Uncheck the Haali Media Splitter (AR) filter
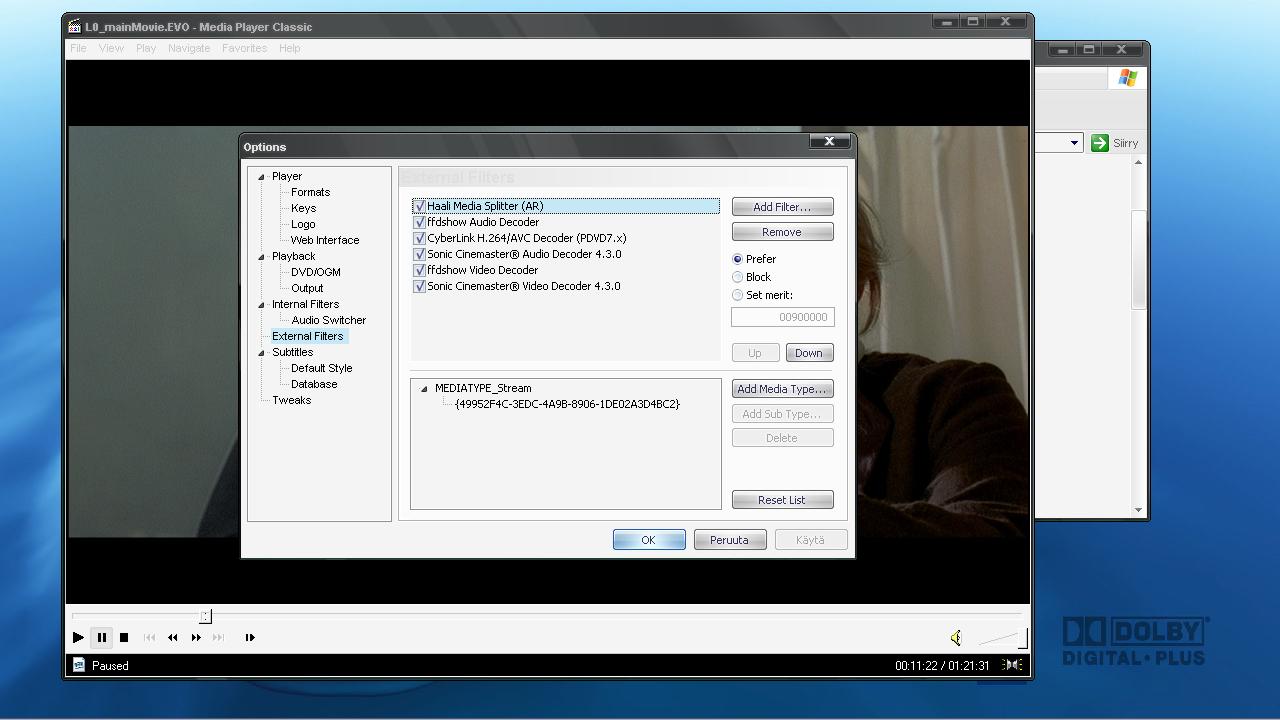The height and width of the screenshot is (720, 1280). coord(419,206)
